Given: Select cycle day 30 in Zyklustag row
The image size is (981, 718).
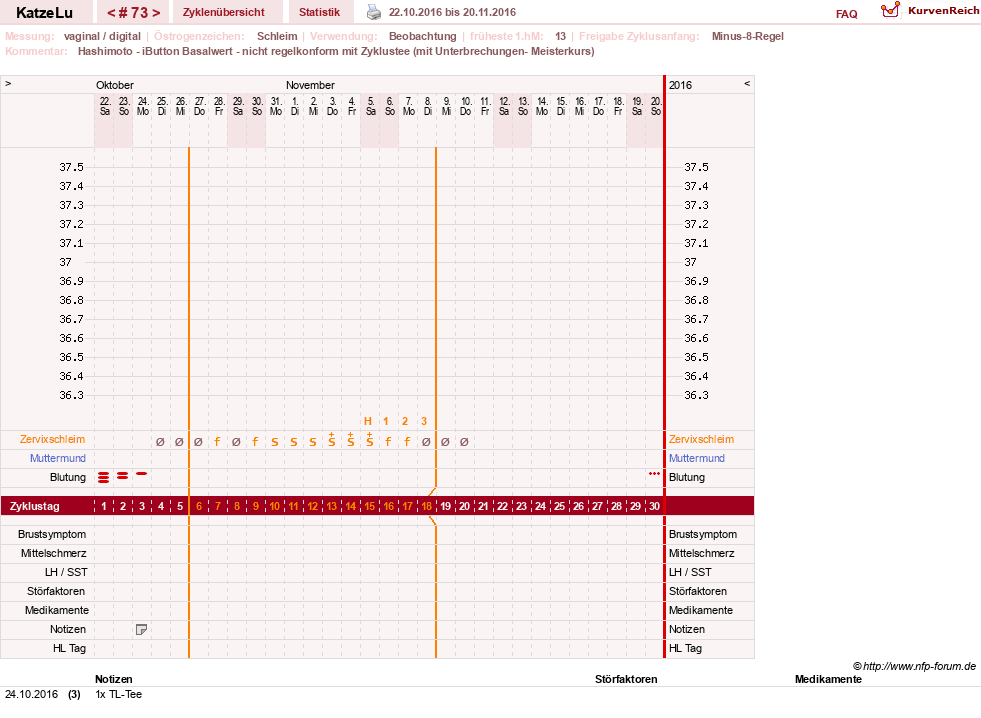Looking at the screenshot, I should (654, 506).
